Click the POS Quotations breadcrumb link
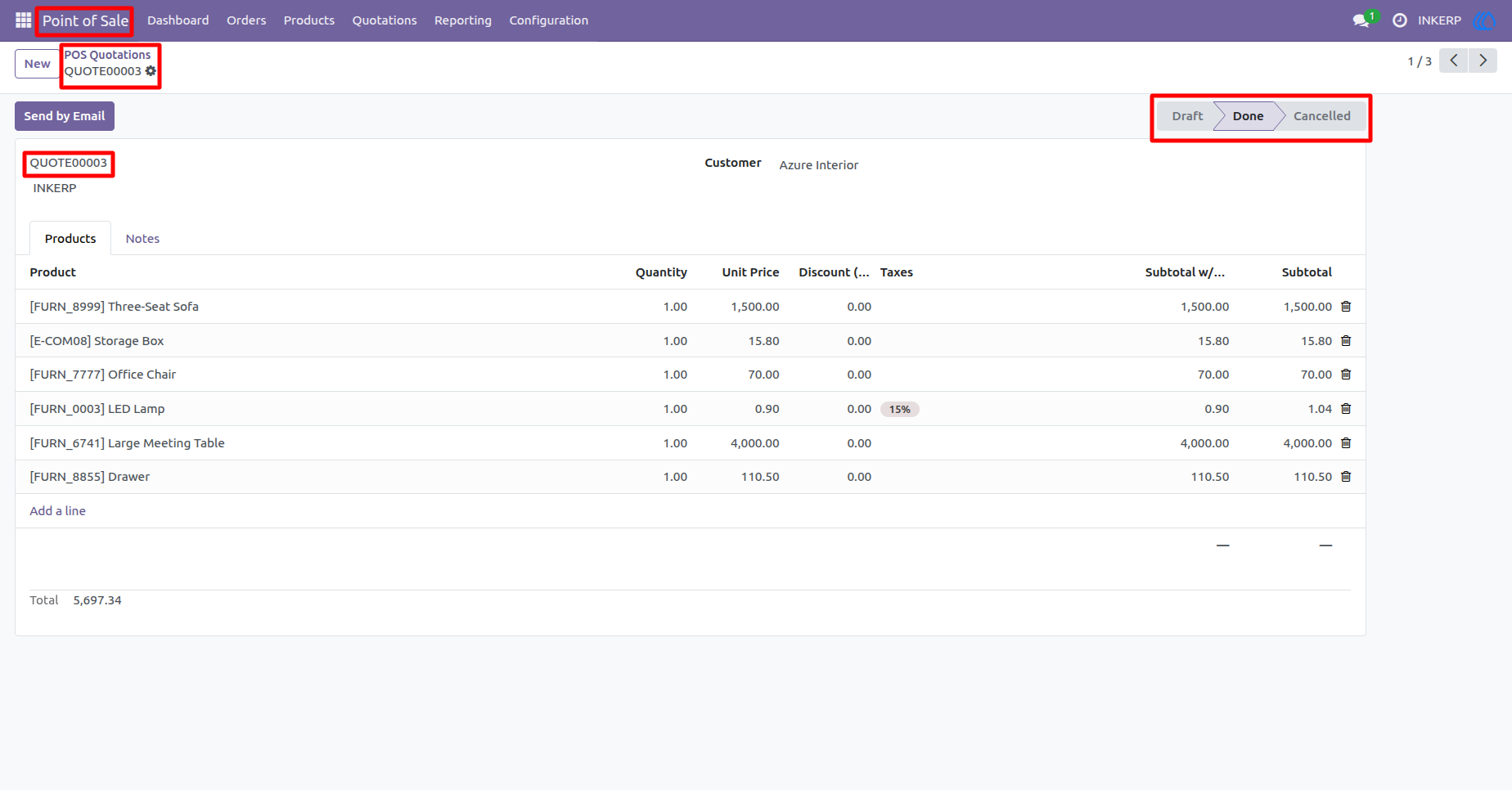The height and width of the screenshot is (790, 1512). (x=108, y=55)
